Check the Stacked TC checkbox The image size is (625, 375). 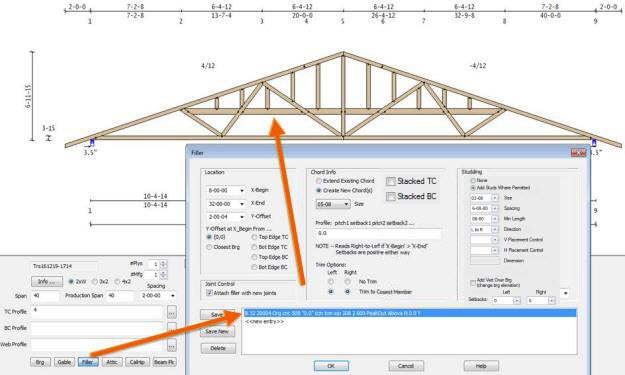(x=391, y=182)
